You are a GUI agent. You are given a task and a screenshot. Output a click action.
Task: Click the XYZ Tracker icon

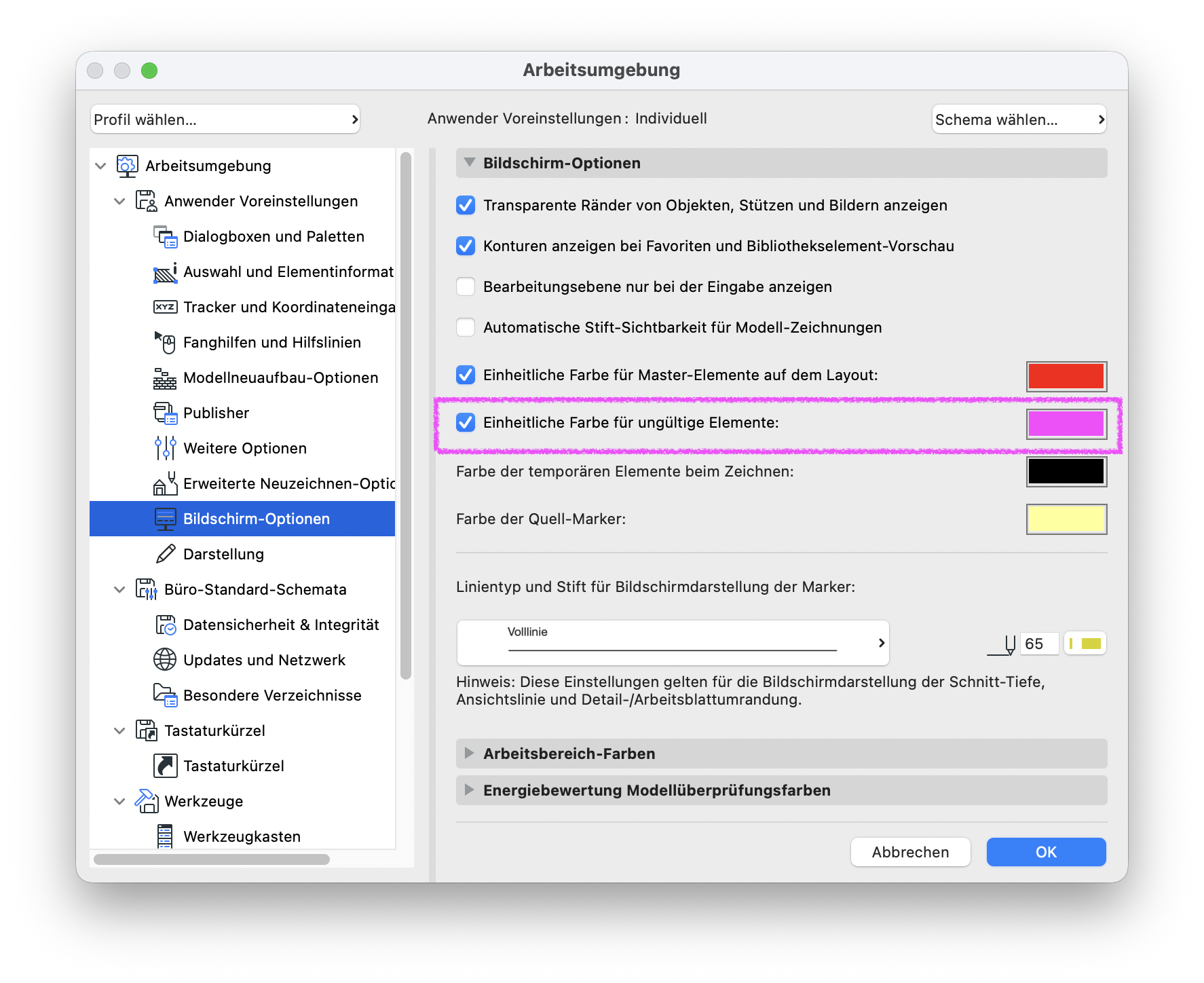pos(165,307)
